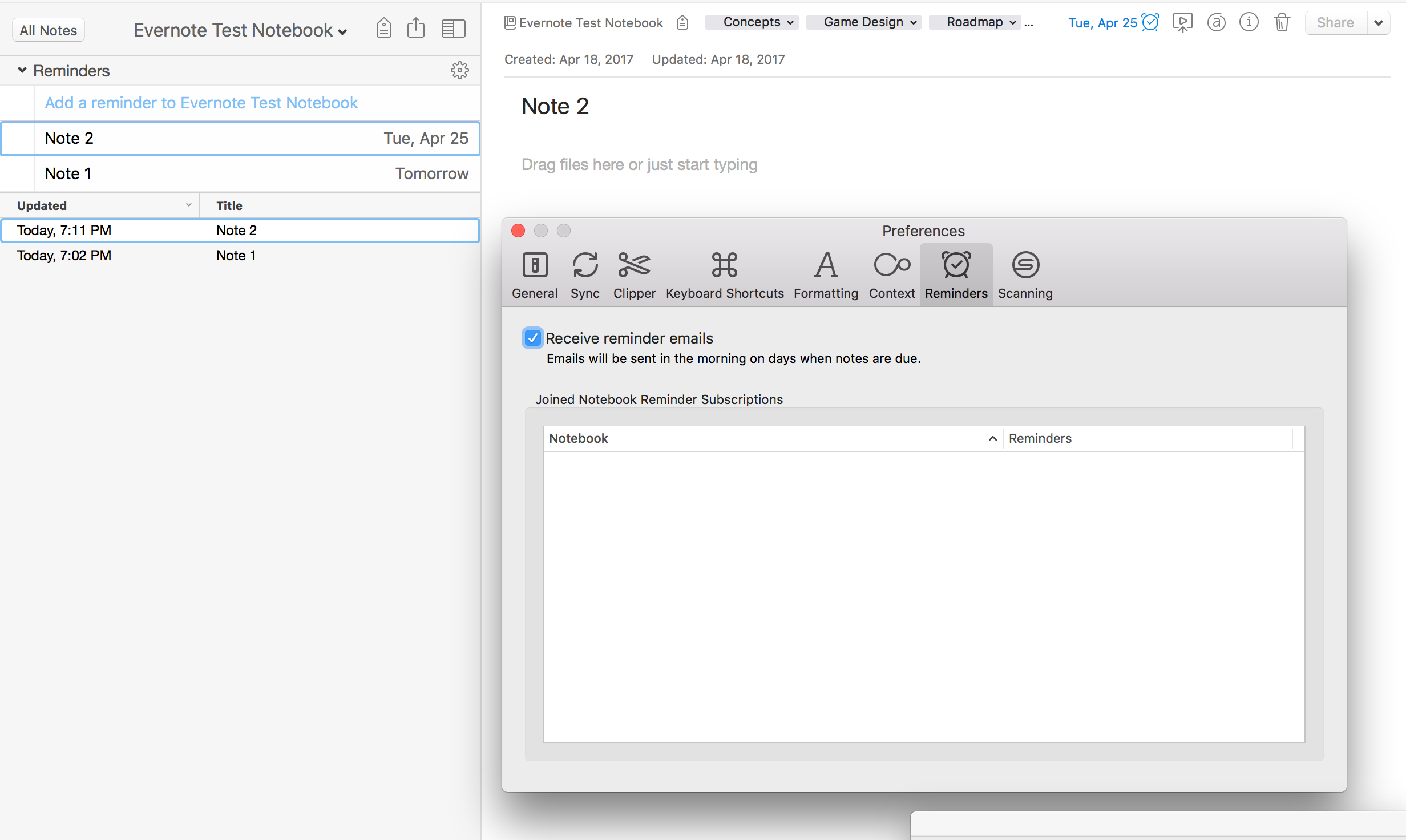Uncheck Receive reminder emails
This screenshot has height=840, width=1406.
532,338
